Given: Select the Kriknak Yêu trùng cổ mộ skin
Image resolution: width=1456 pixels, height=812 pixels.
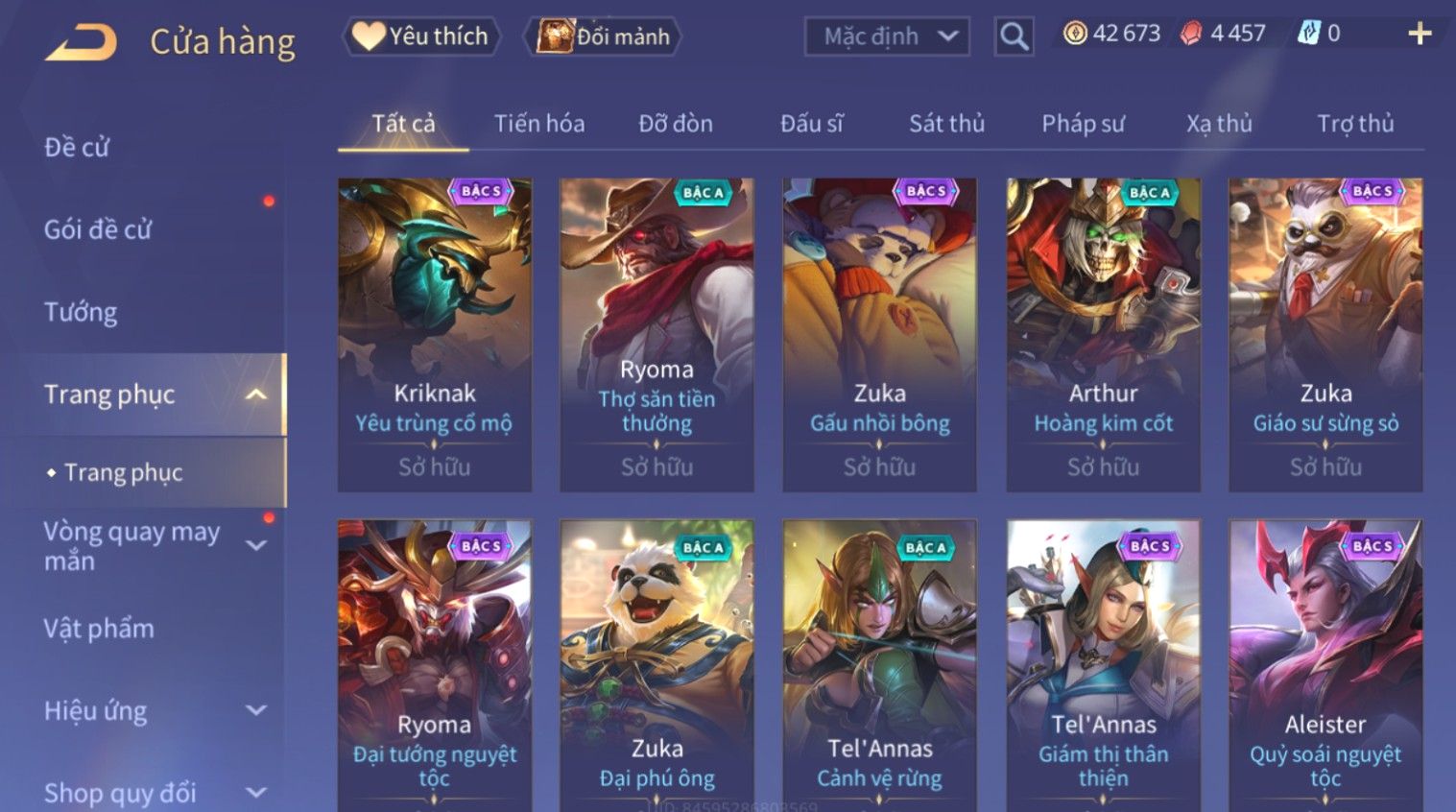Looking at the screenshot, I should tap(435, 335).
